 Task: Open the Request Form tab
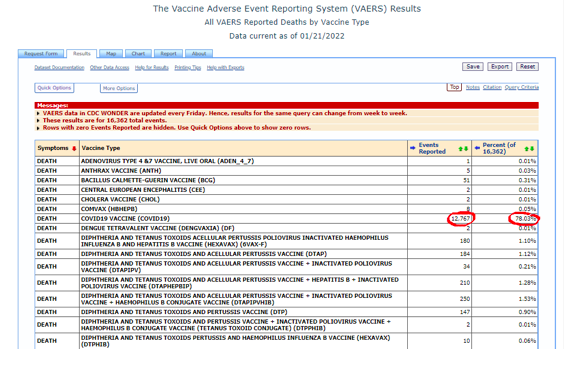pos(41,54)
